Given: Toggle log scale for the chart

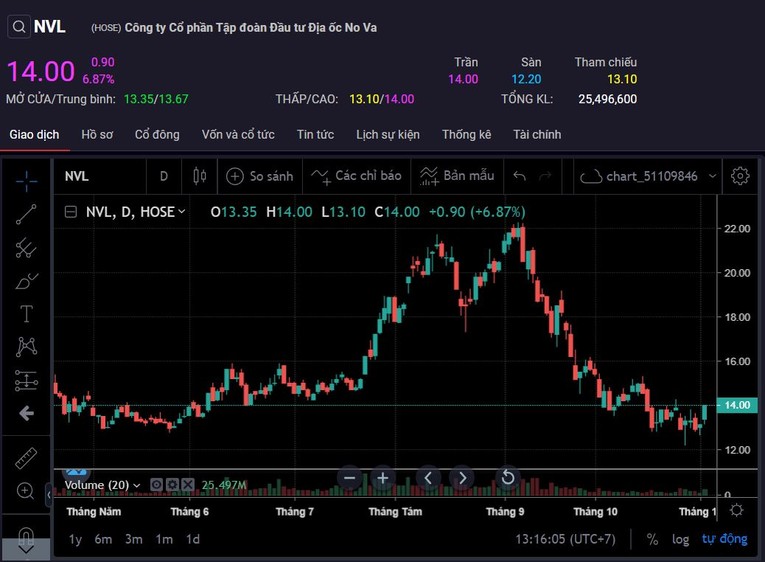Looking at the screenshot, I should (x=680, y=539).
